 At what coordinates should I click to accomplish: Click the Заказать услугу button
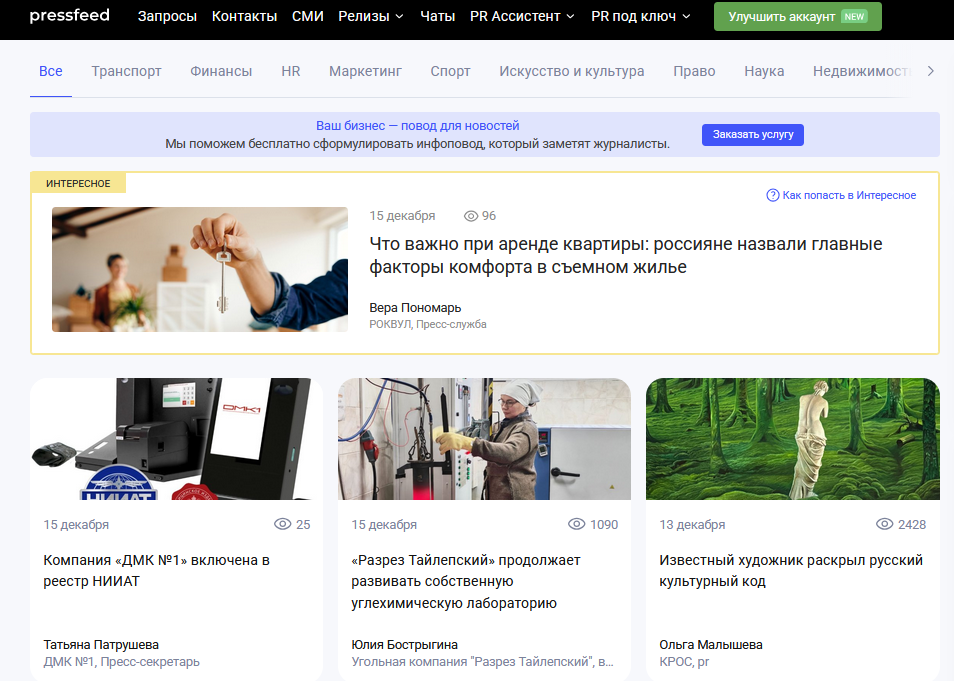tap(752, 134)
